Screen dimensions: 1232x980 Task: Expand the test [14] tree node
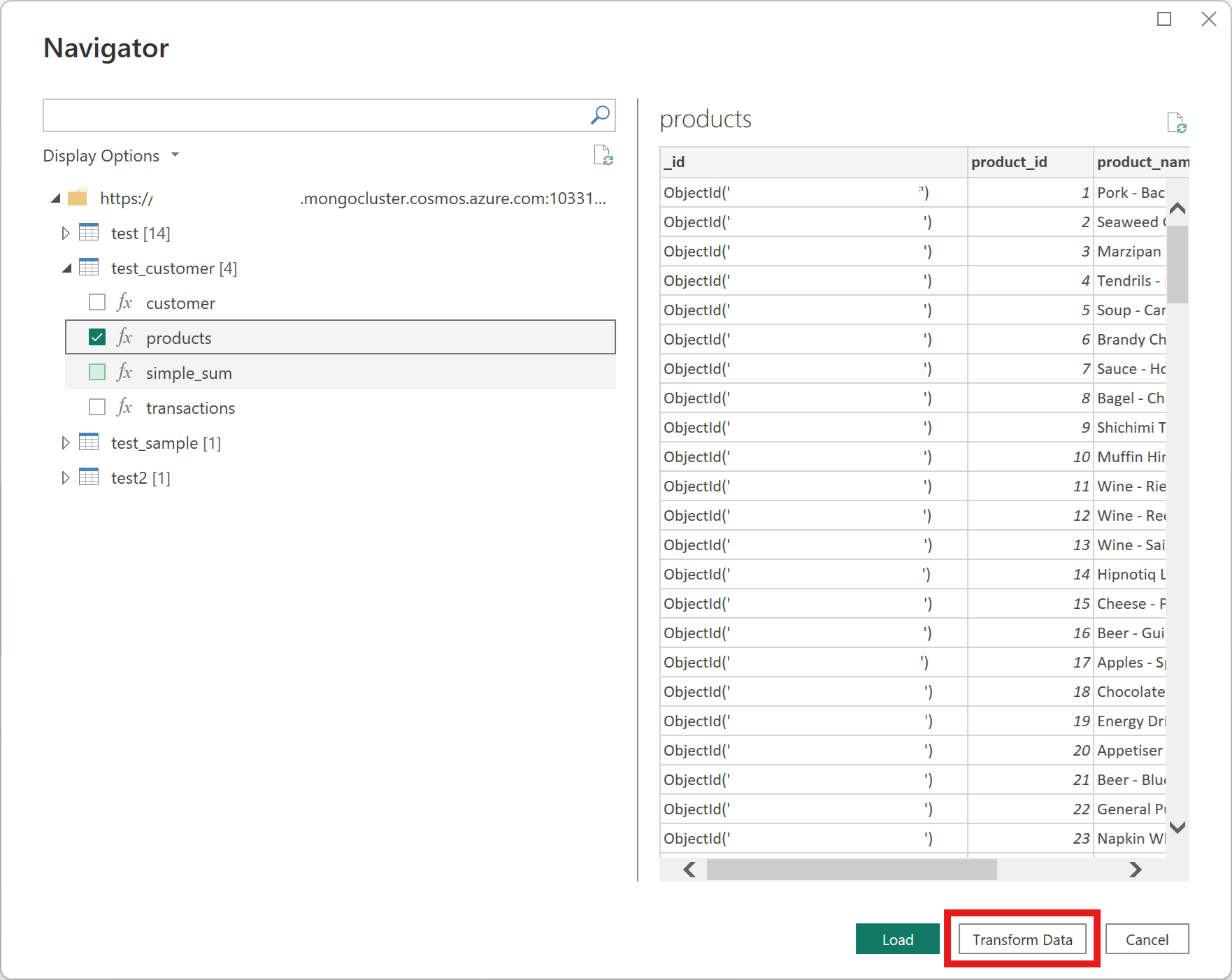pyautogui.click(x=65, y=233)
